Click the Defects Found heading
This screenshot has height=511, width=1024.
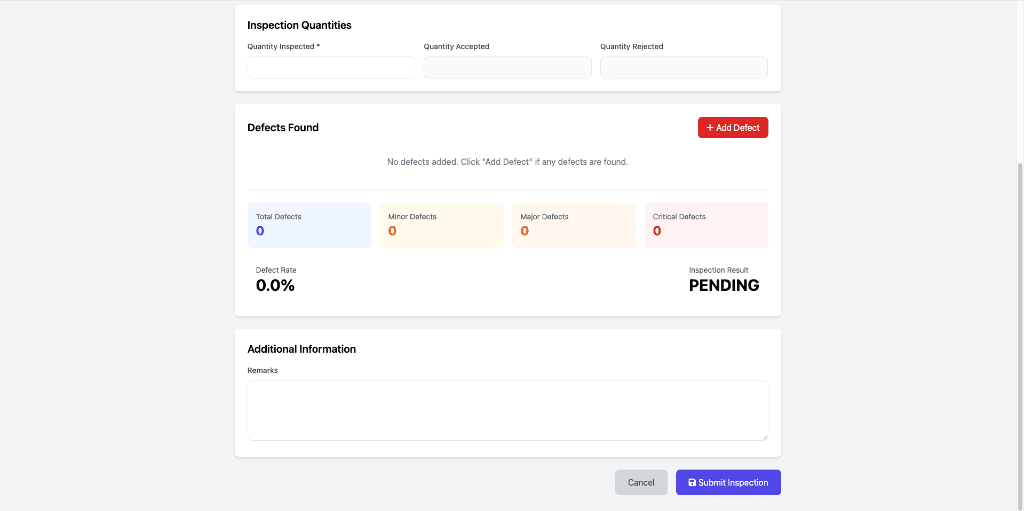click(x=283, y=127)
